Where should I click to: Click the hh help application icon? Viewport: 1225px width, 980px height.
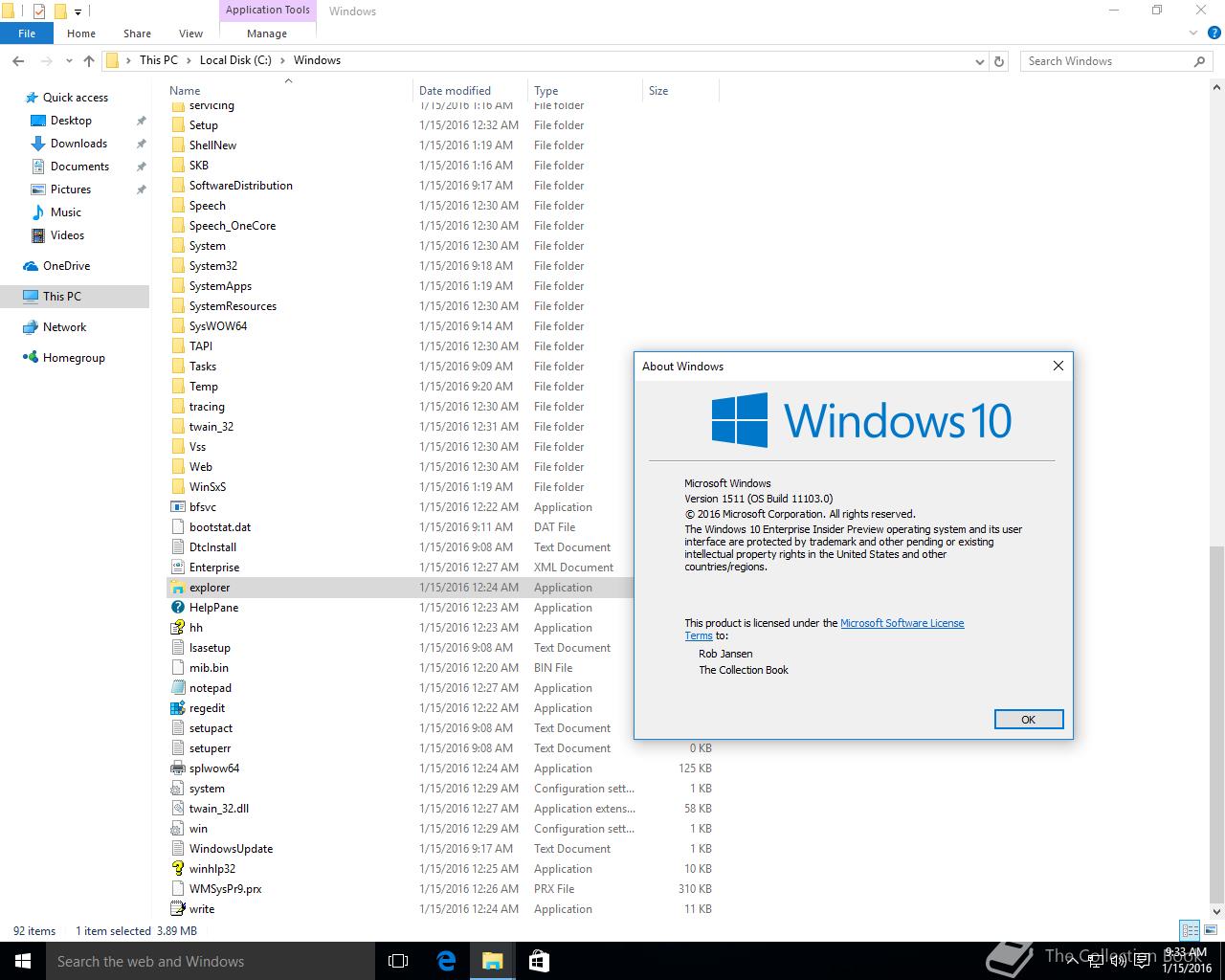coord(177,628)
